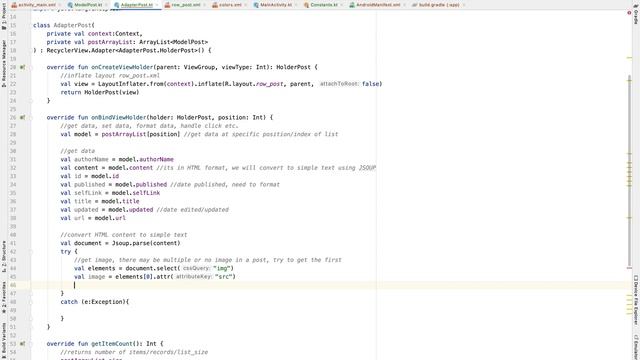The width and height of the screenshot is (640, 360).
Task: Open the Build Variants tool window
Action: (4, 340)
